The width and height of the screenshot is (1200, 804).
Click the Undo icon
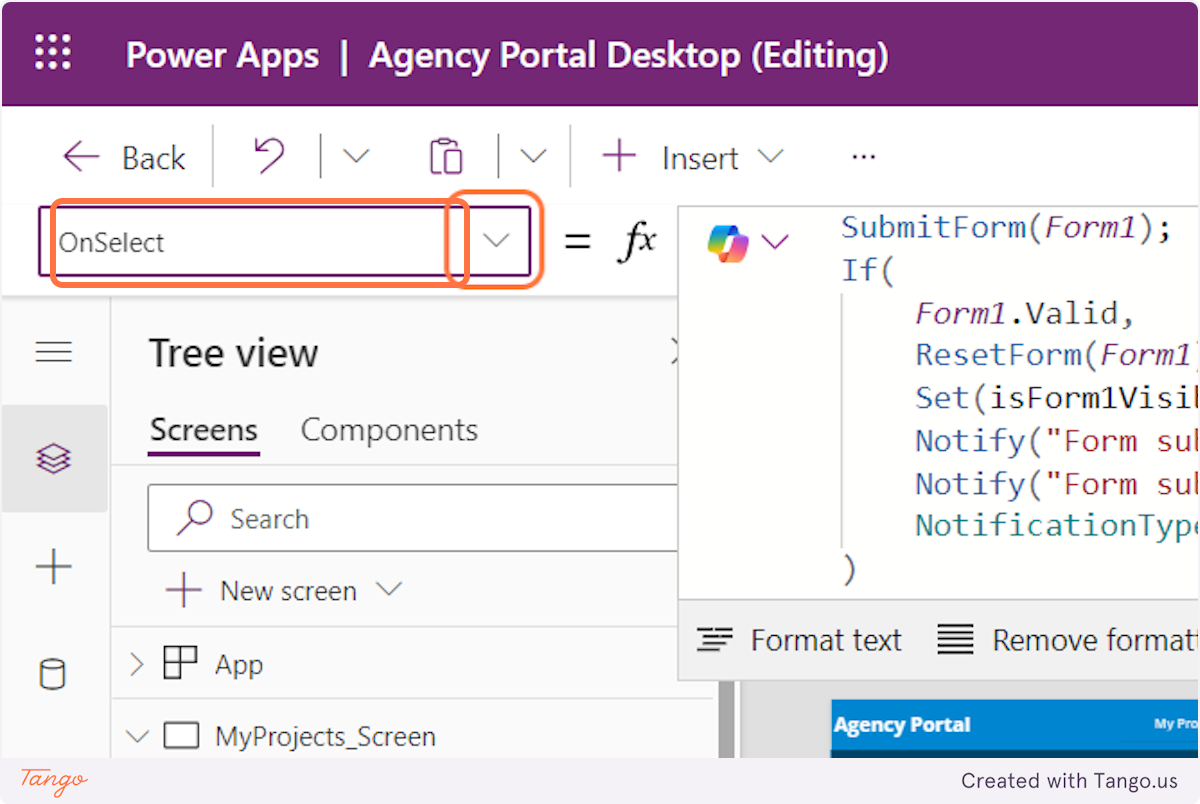click(268, 156)
